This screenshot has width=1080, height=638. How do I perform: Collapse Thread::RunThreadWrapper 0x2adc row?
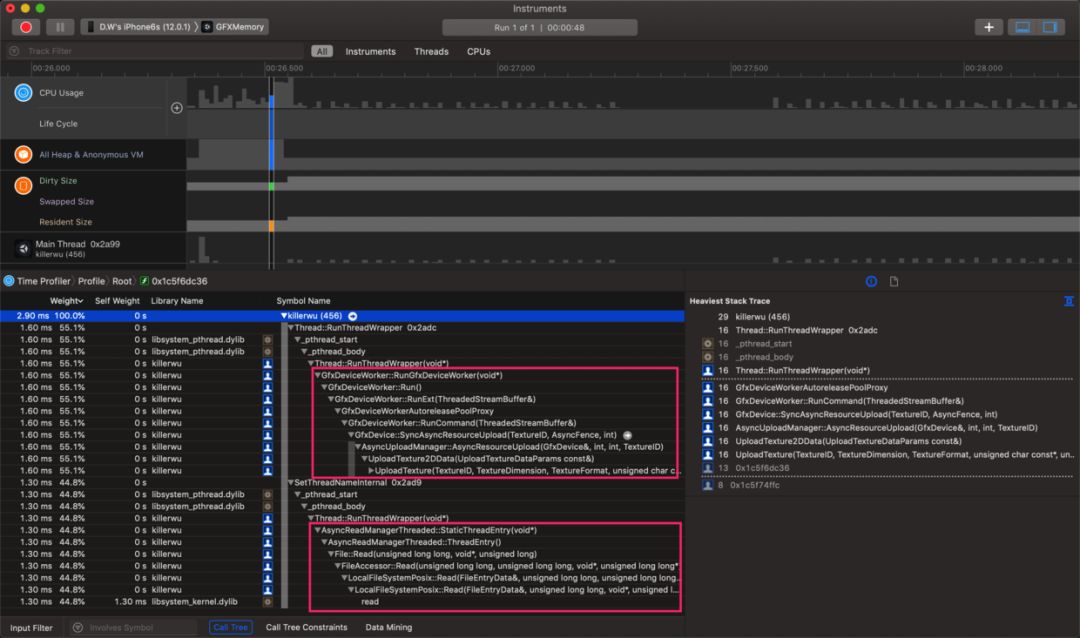[x=290, y=328]
